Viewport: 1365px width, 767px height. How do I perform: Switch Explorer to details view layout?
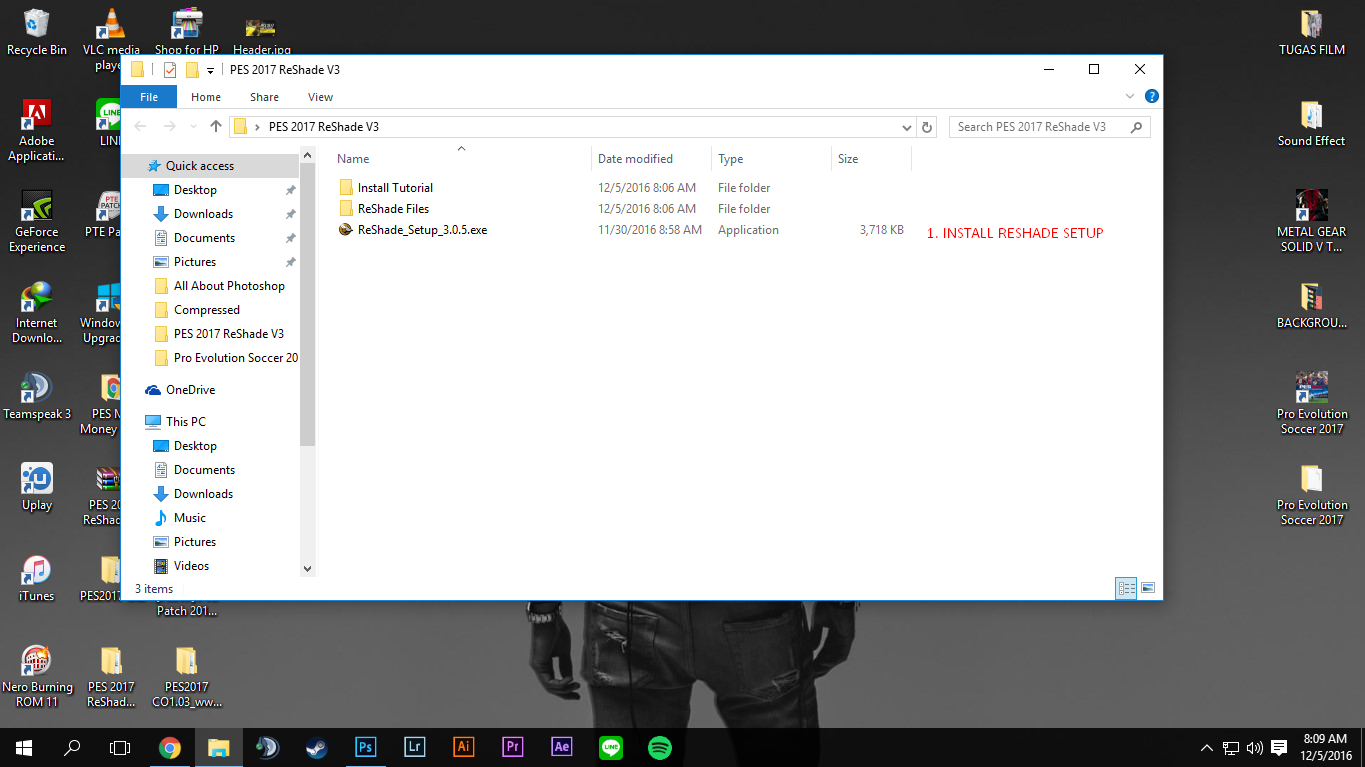[1127, 588]
